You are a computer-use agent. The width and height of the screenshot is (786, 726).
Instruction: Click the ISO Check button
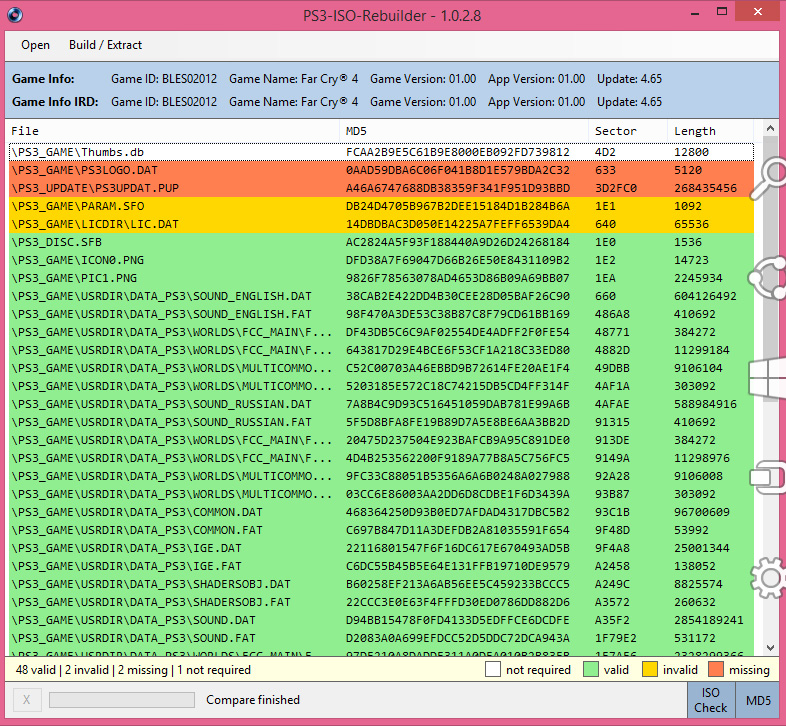710,700
